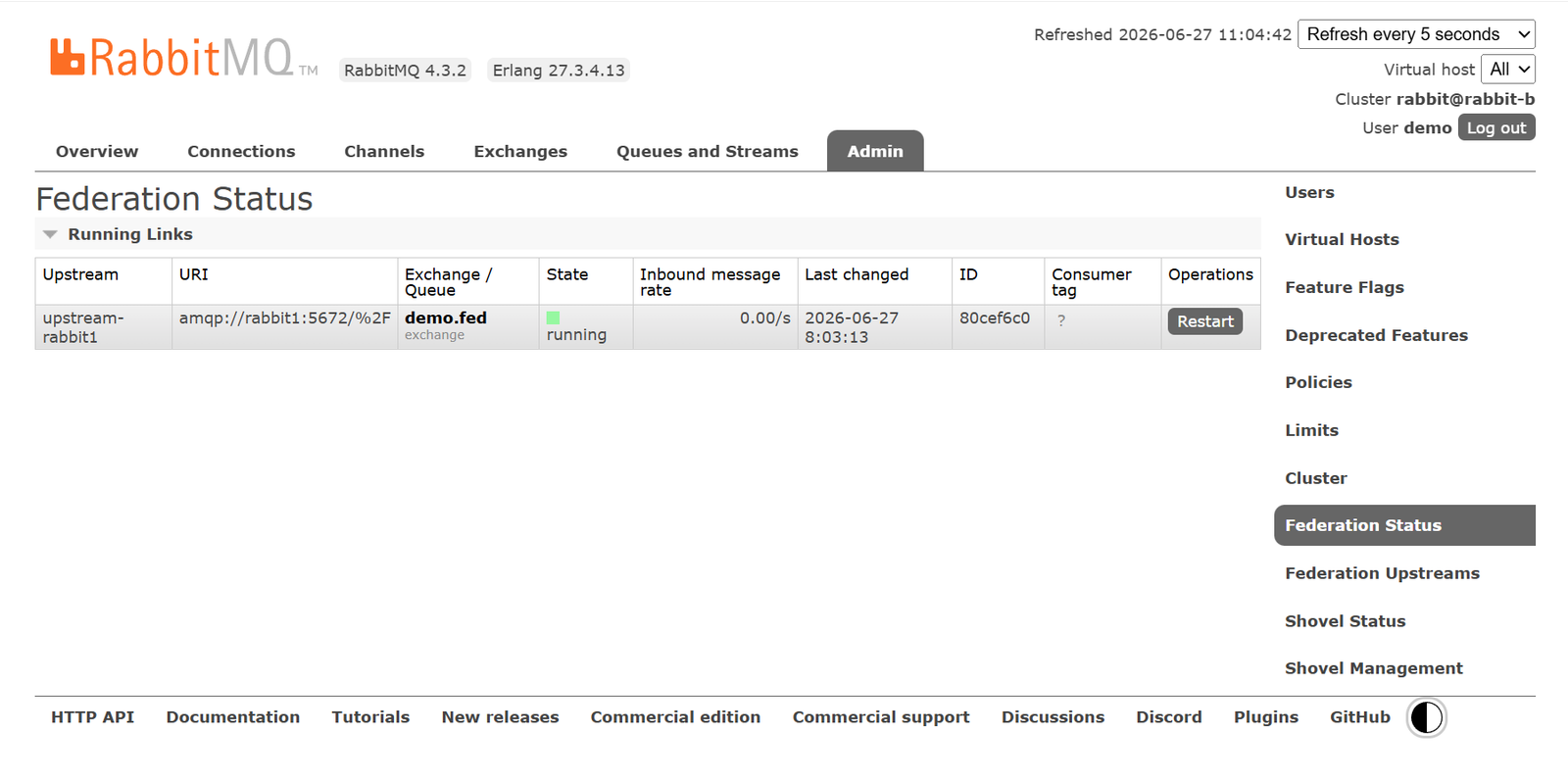Visit the Discussions footer link
The width and height of the screenshot is (1568, 783).
(1053, 717)
